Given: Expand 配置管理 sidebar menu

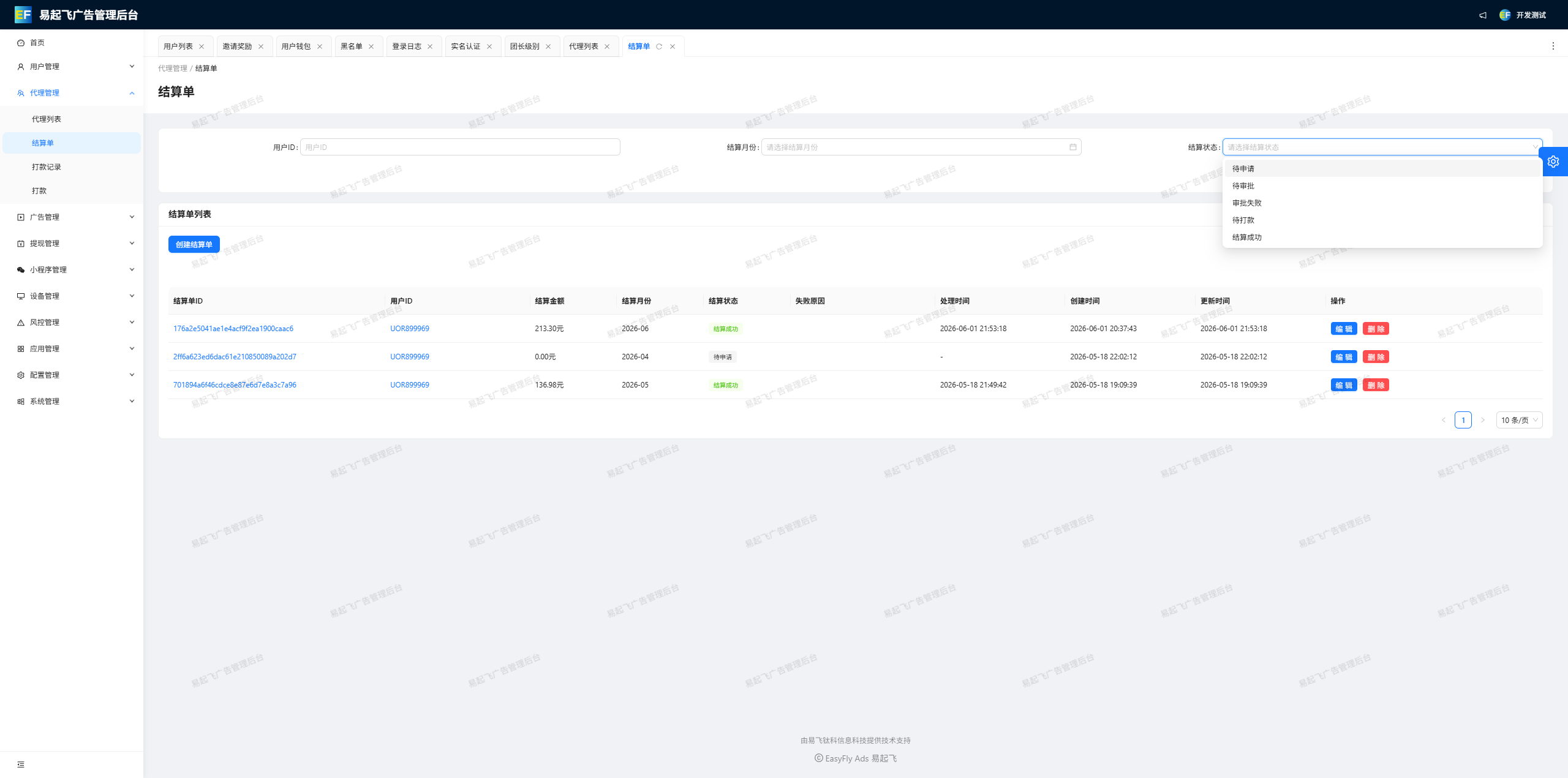Looking at the screenshot, I should click(x=72, y=375).
